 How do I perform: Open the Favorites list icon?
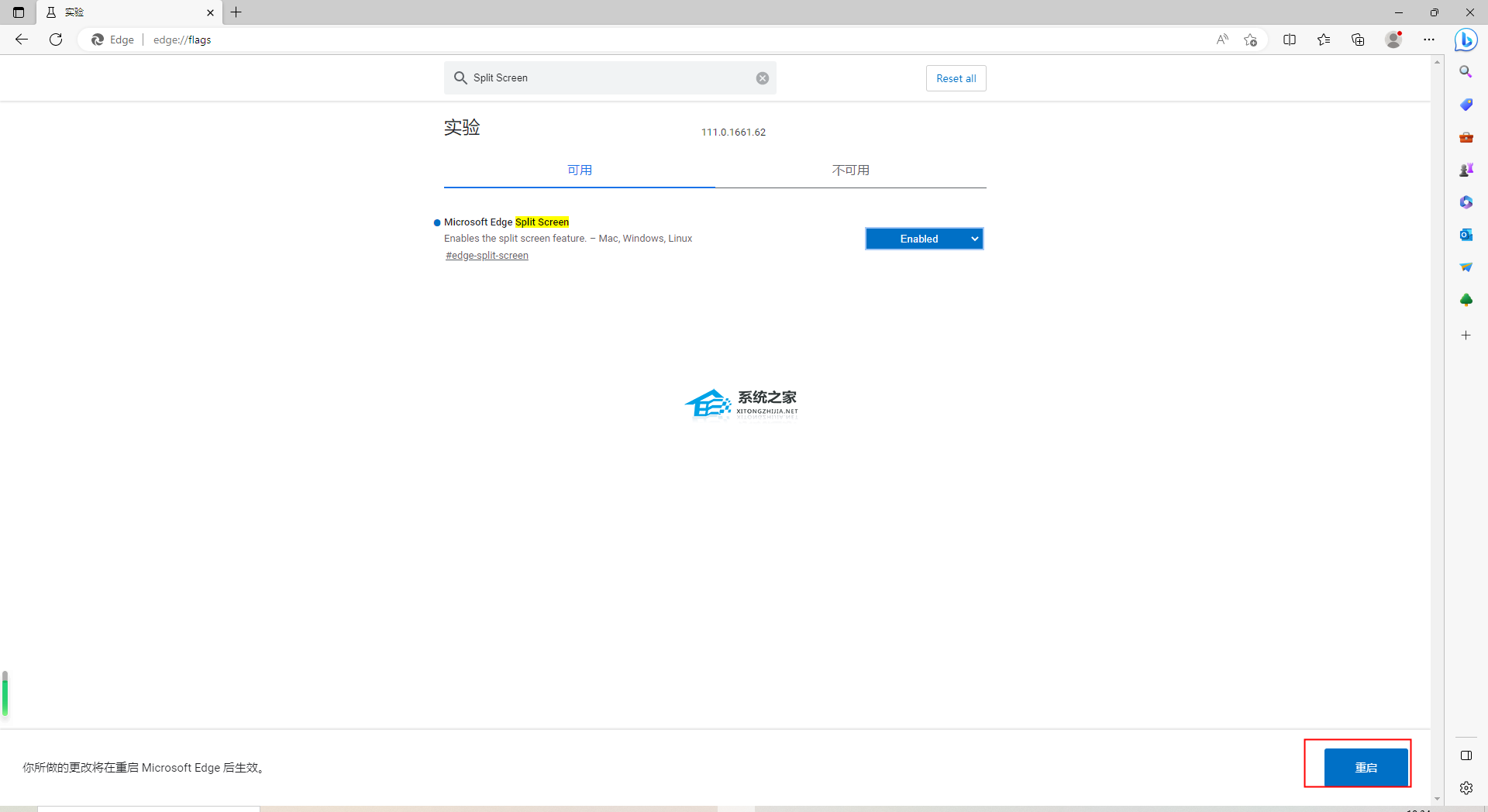[1324, 40]
